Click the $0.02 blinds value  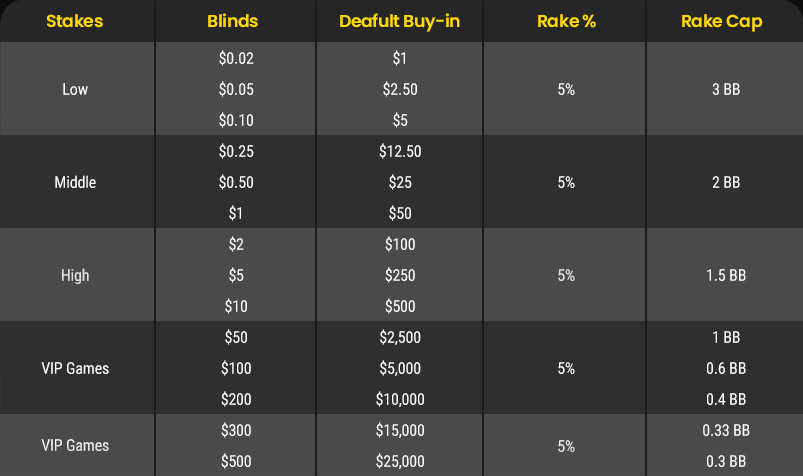[x=236, y=58]
